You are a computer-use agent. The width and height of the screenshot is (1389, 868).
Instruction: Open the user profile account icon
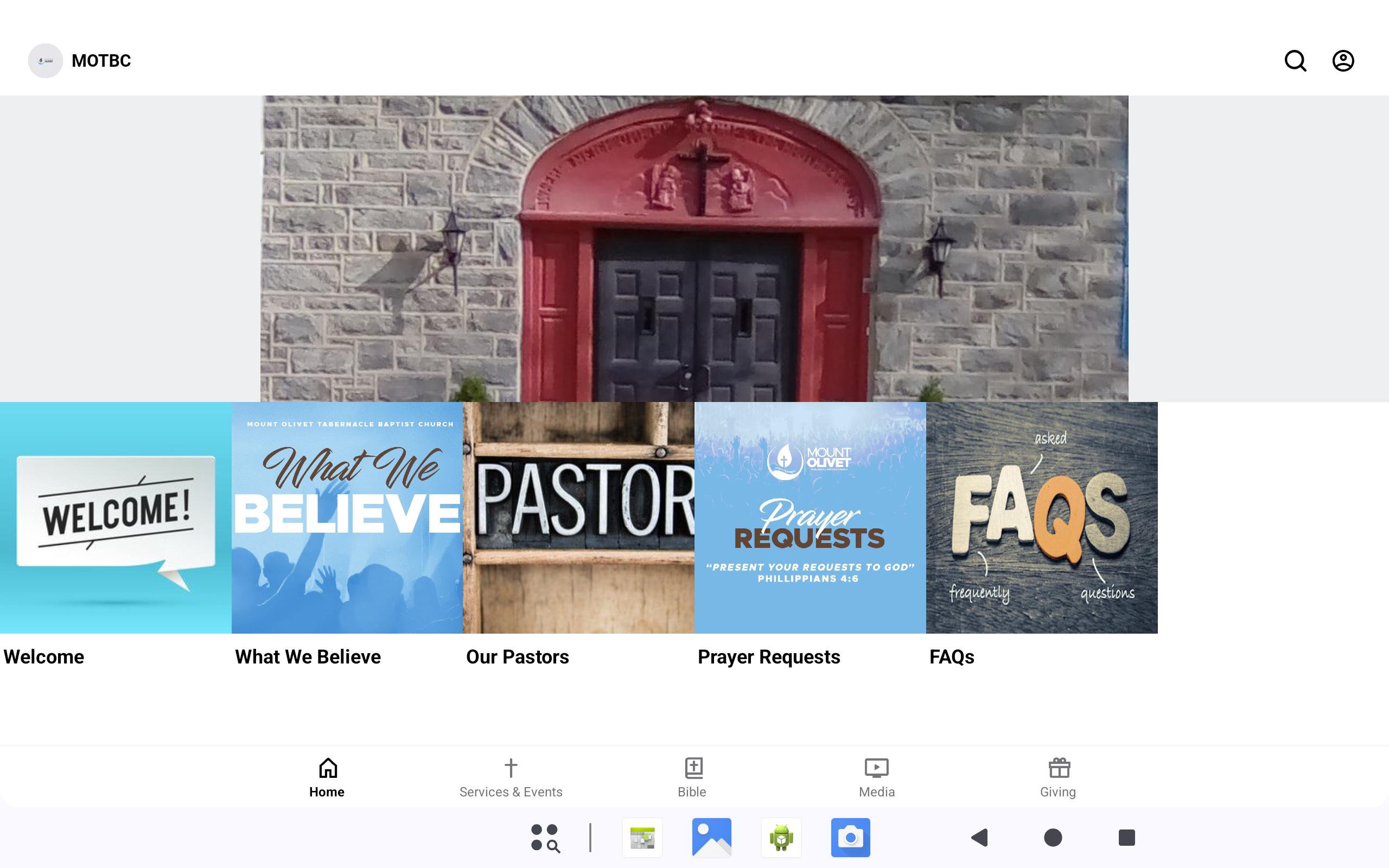(x=1342, y=61)
